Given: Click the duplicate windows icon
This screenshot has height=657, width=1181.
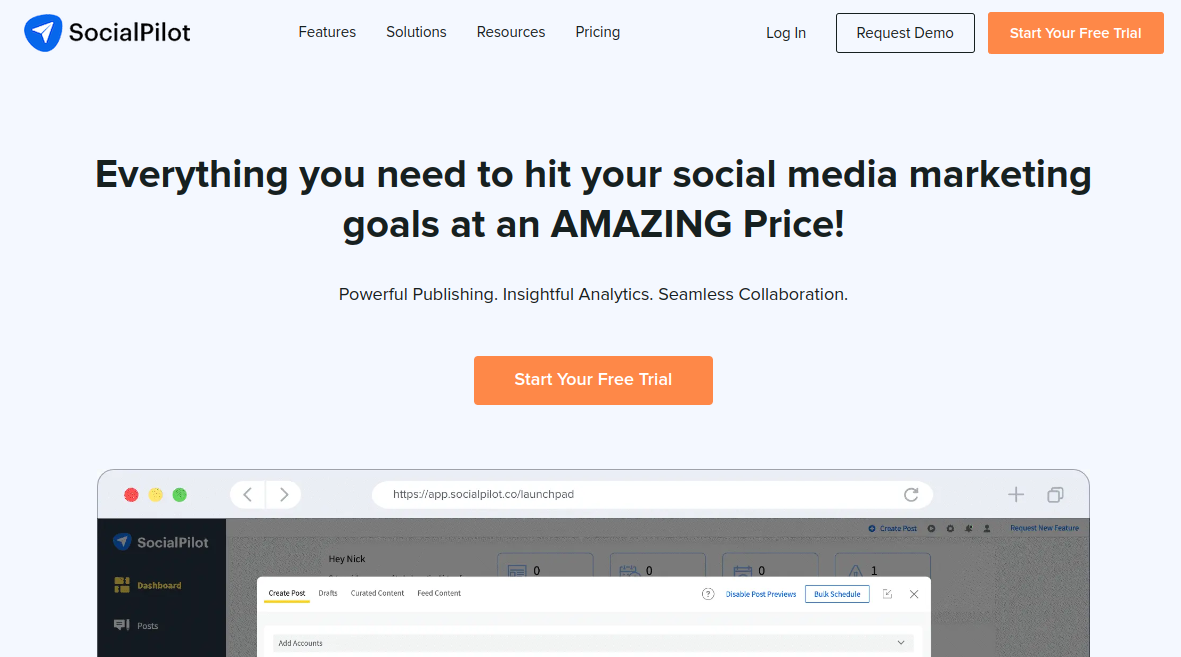Looking at the screenshot, I should (1055, 494).
